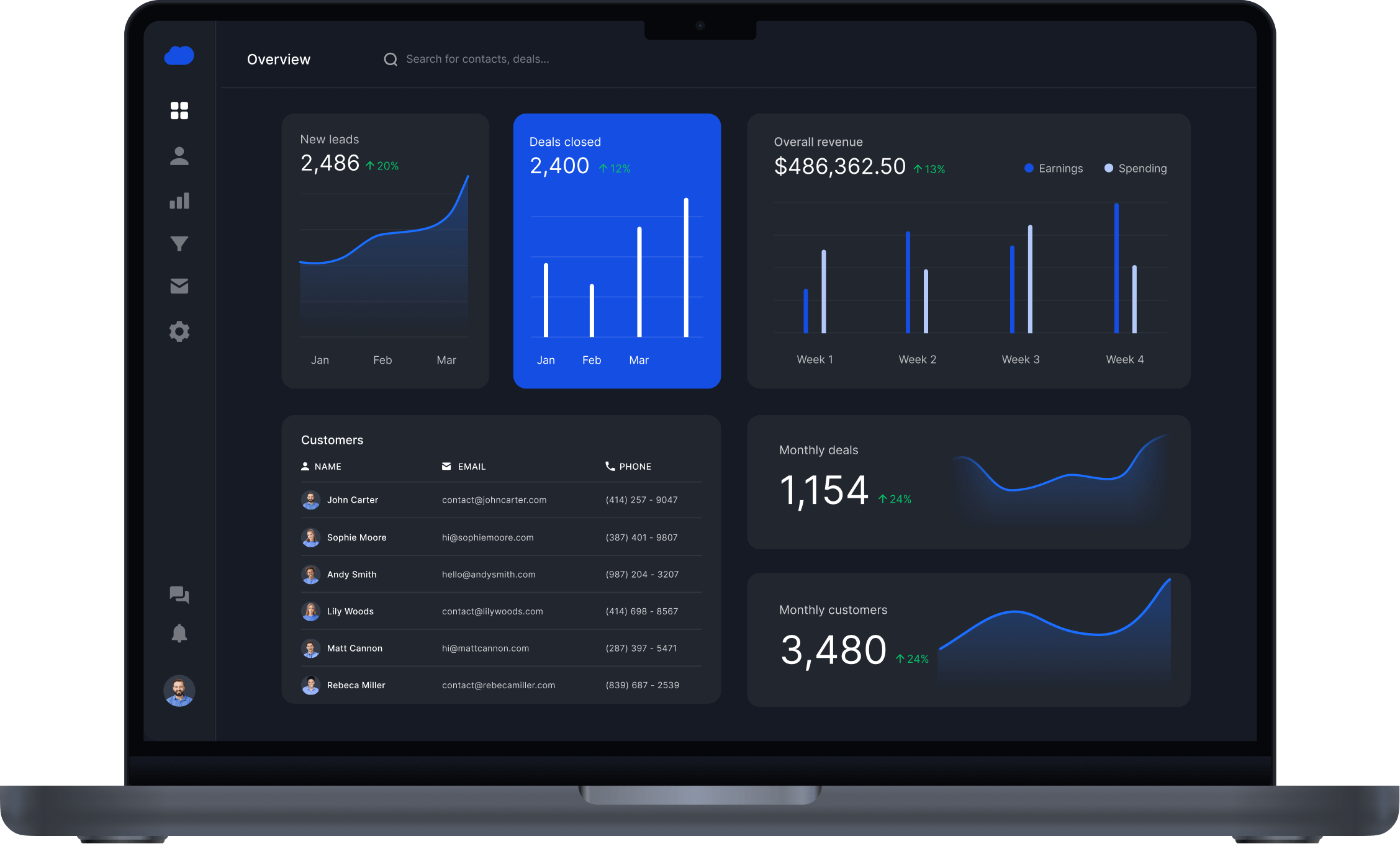Open the chat messages icon
This screenshot has width=1400, height=844.
(x=179, y=595)
